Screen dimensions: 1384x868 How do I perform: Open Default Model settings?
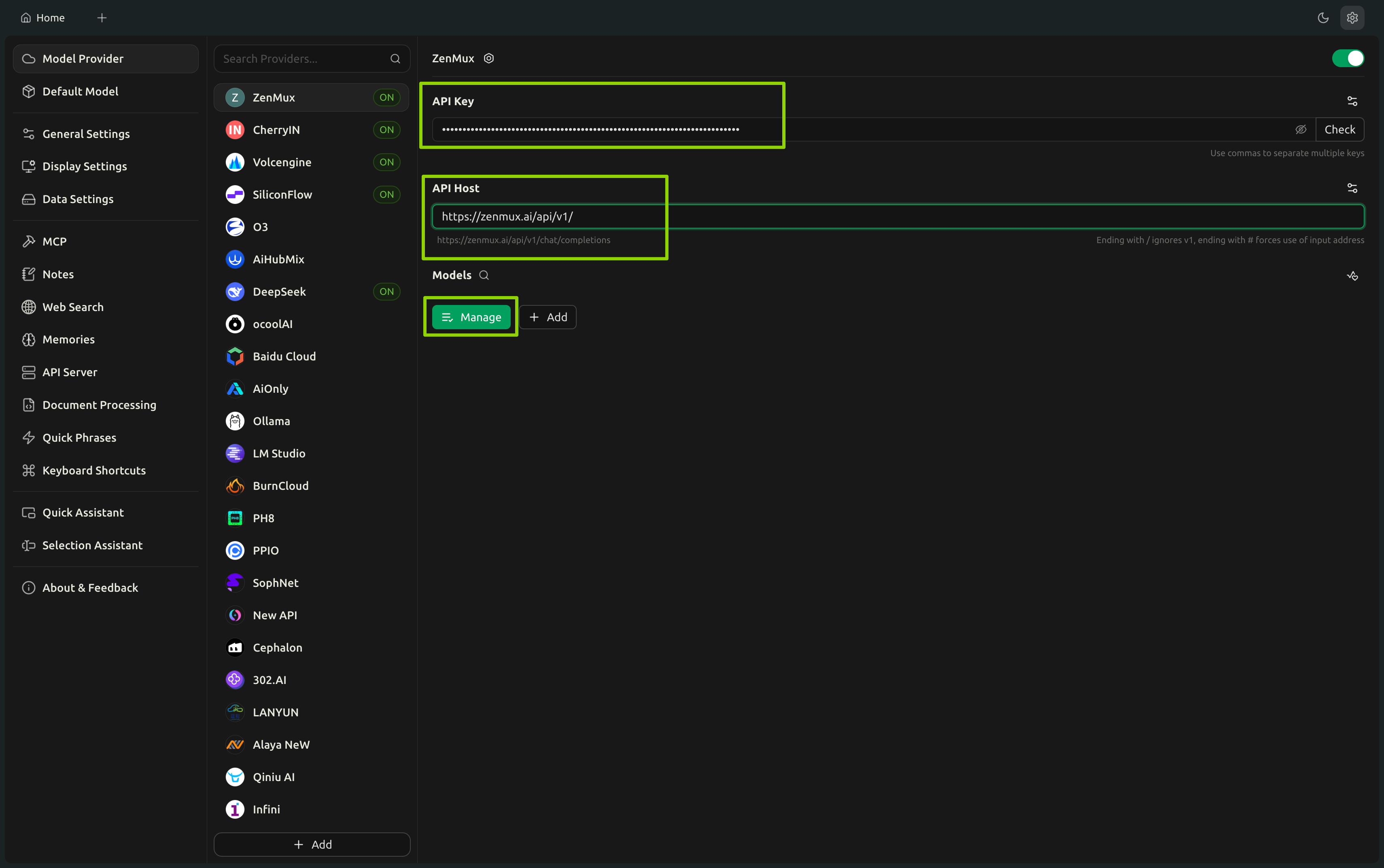[x=106, y=91]
